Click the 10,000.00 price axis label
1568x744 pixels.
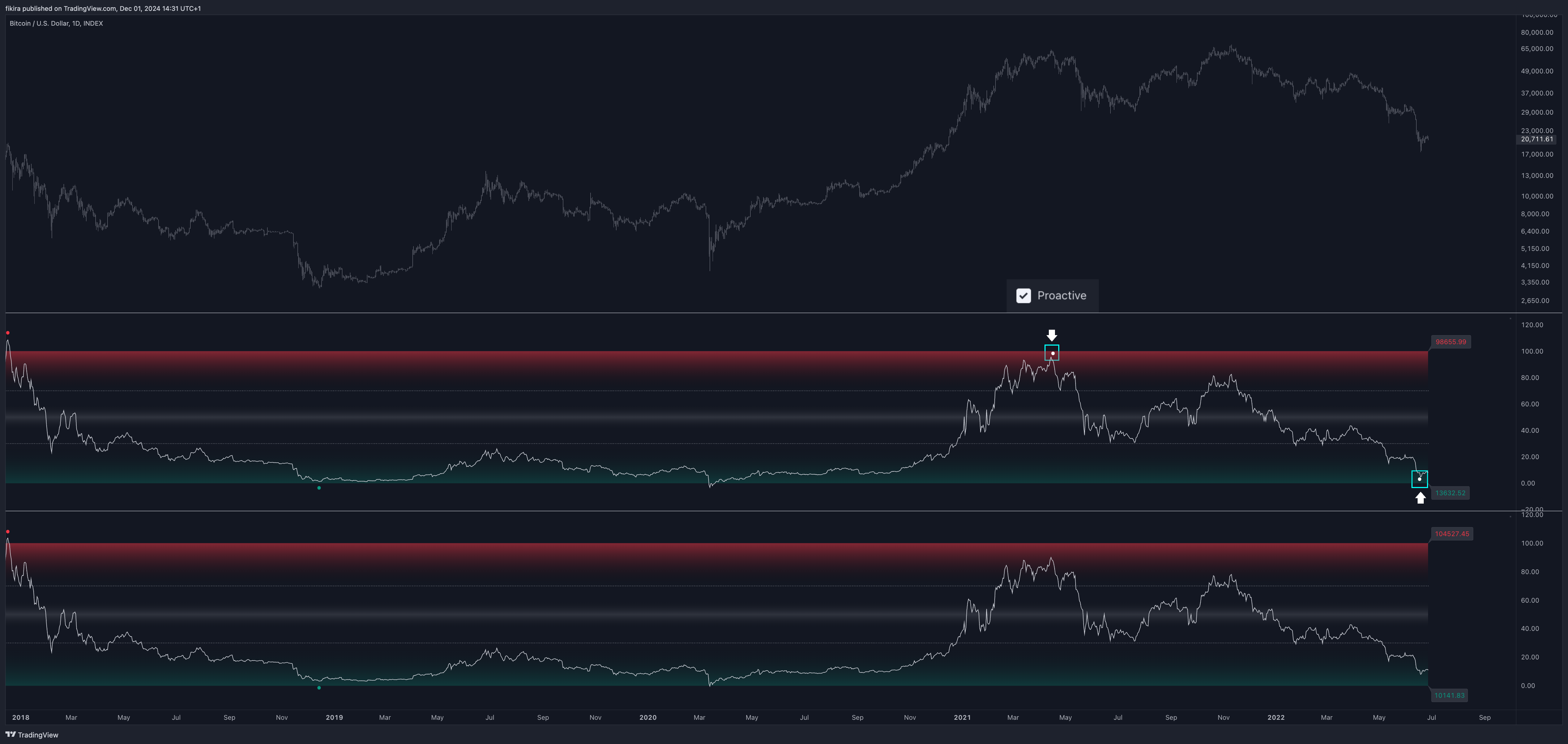point(1537,196)
